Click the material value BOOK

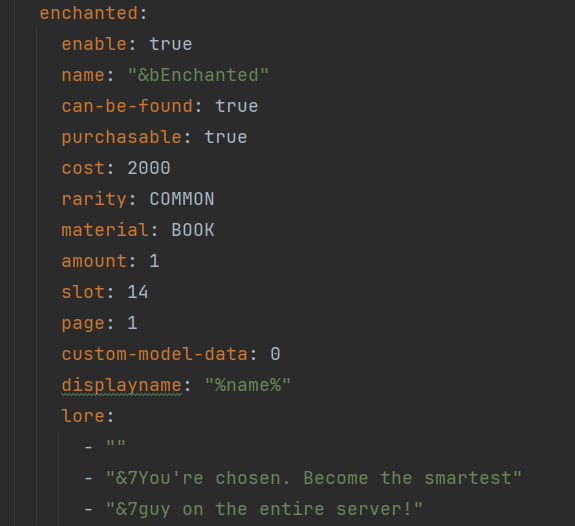[x=193, y=230]
